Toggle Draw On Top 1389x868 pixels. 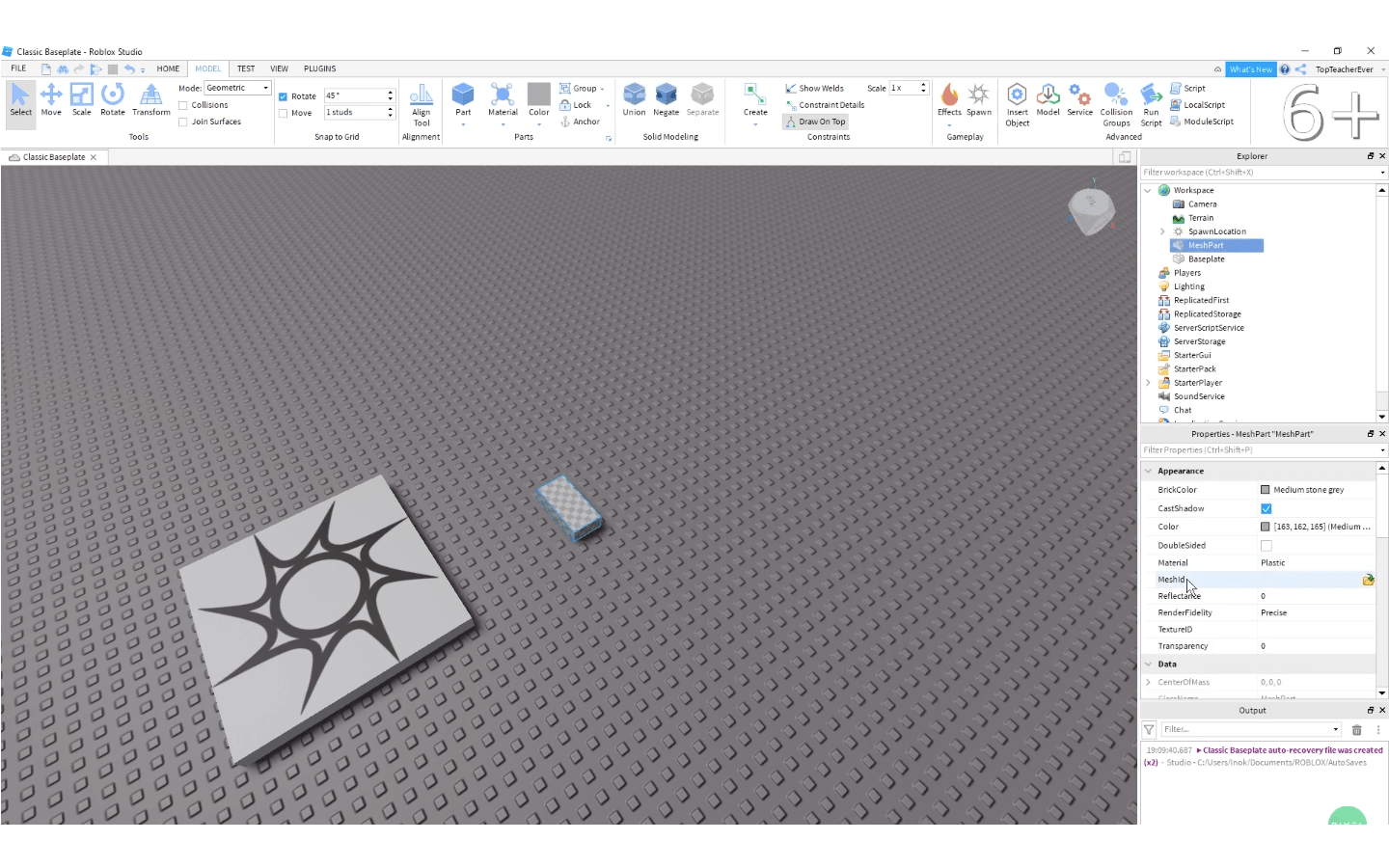coord(815,122)
